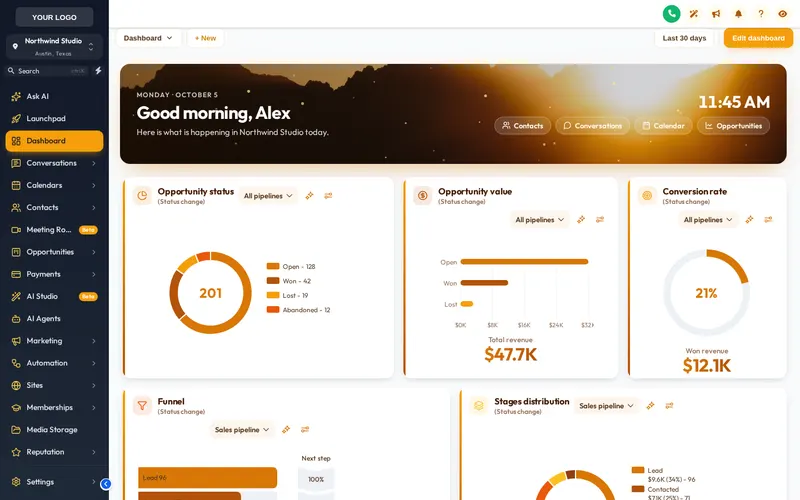Open All pipelines dropdown in Conversion rate
This screenshot has height=500, width=800.
[x=708, y=219]
